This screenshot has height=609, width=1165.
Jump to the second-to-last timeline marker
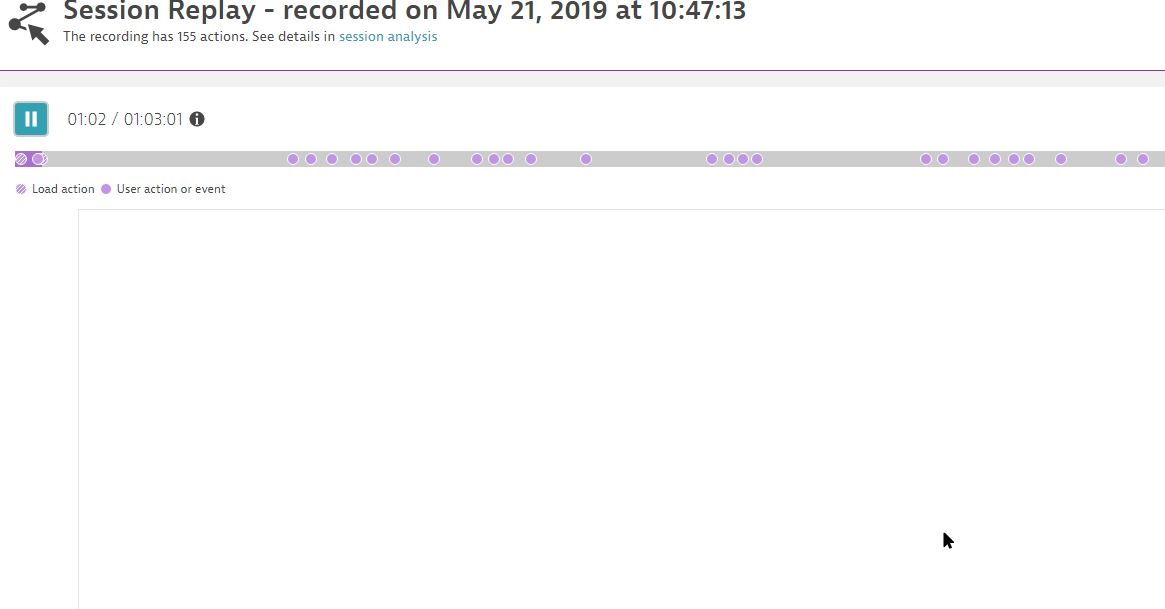click(1121, 159)
